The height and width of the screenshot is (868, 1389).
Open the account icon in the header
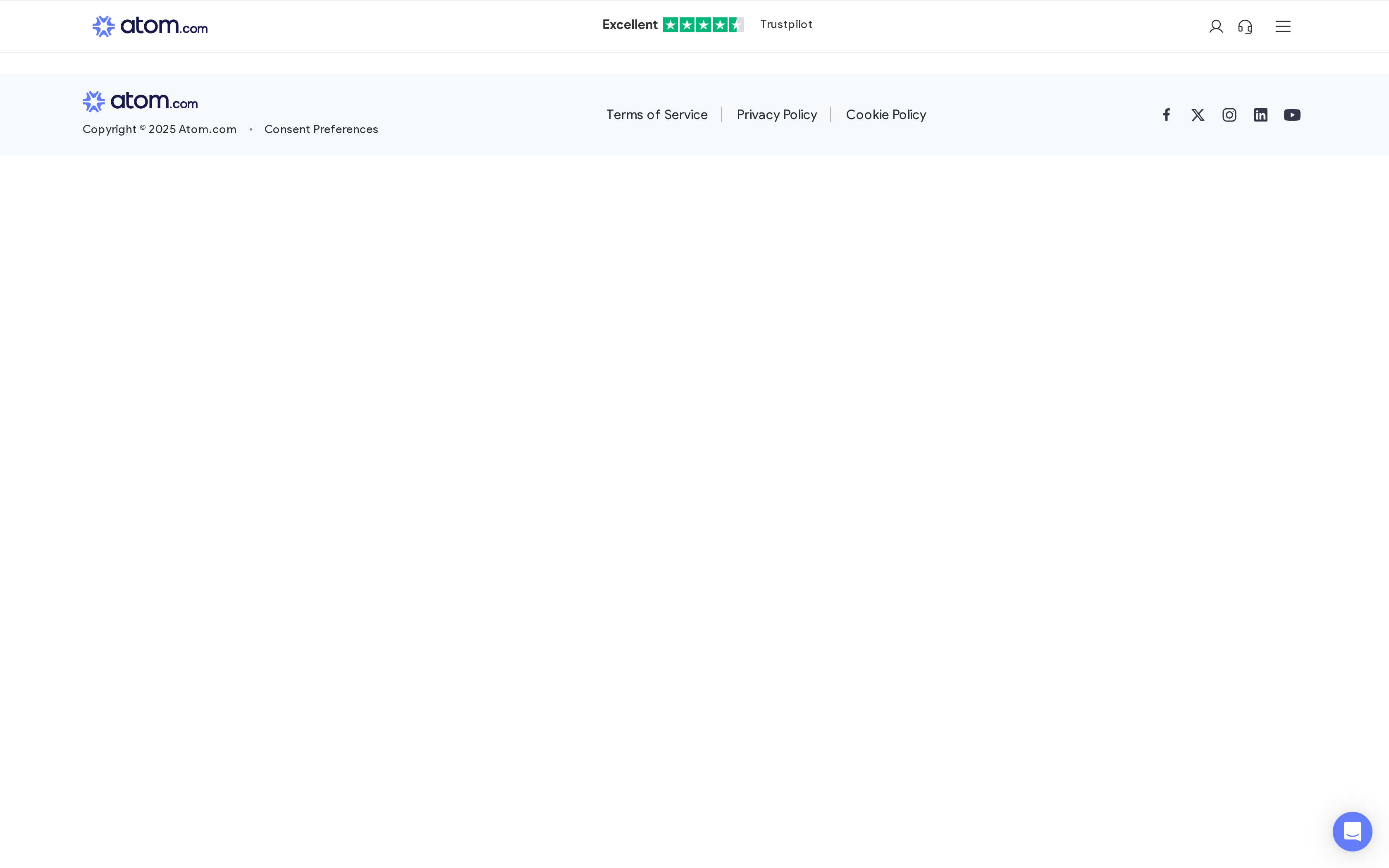point(1216,26)
